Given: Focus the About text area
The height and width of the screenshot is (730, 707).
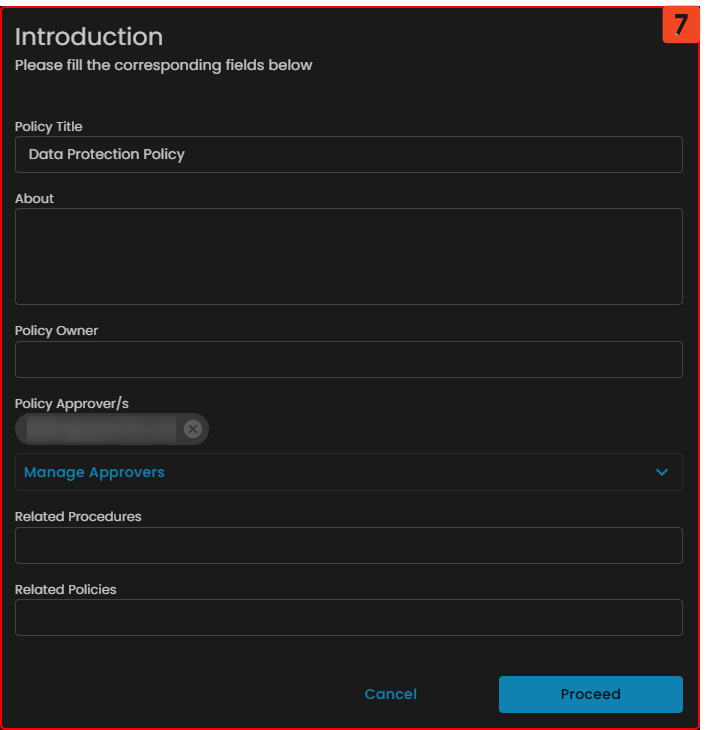Looking at the screenshot, I should pyautogui.click(x=348, y=256).
